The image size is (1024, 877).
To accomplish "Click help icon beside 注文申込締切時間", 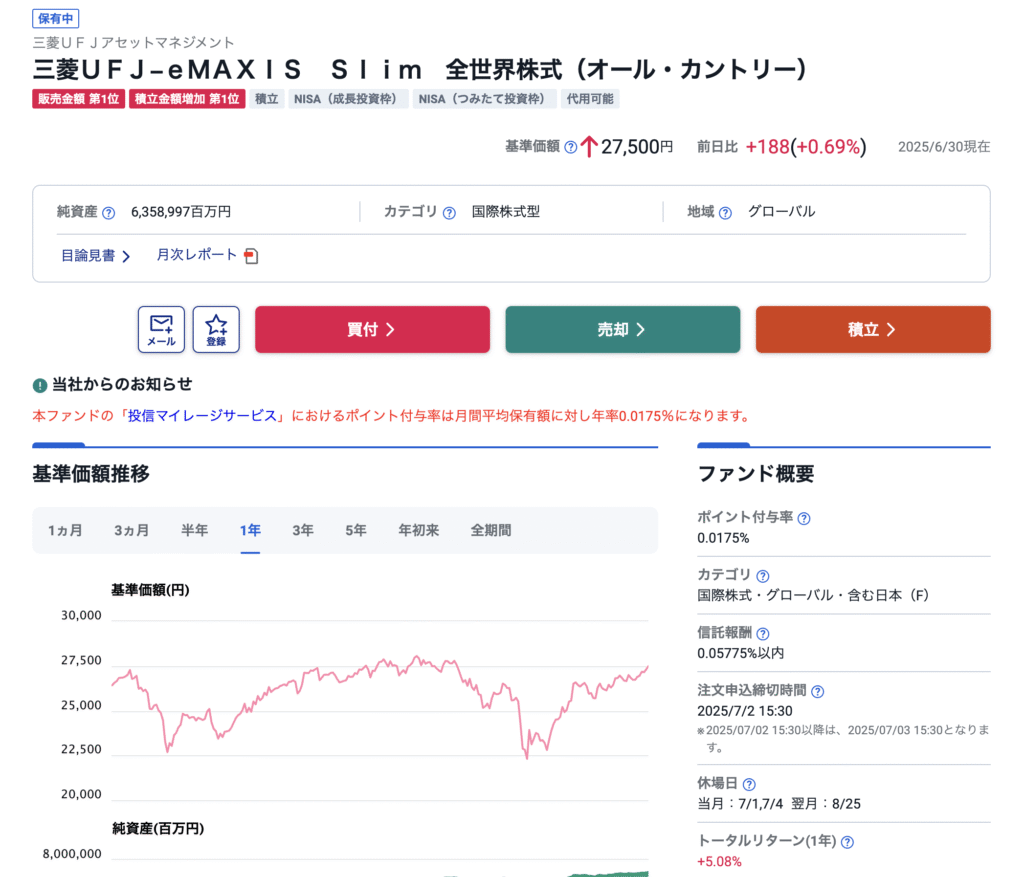I will [818, 692].
